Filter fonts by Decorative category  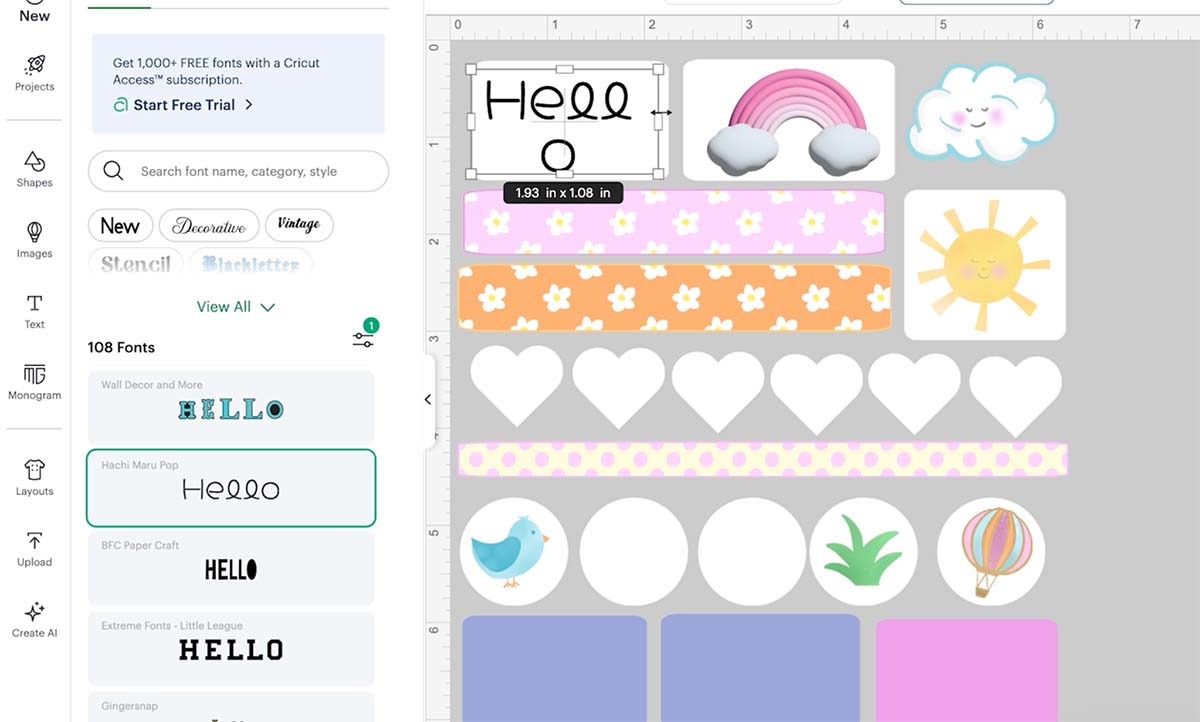coord(209,226)
